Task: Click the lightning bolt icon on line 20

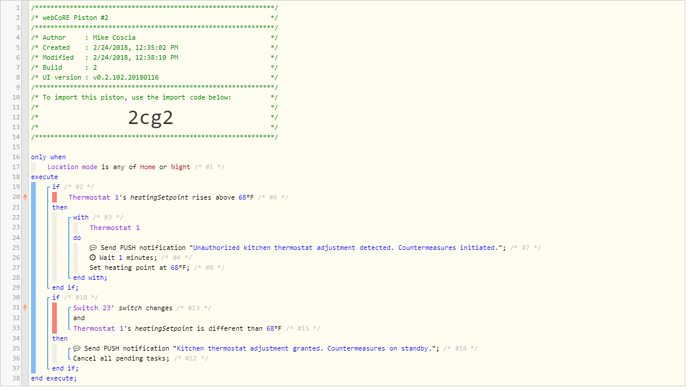Action: [25, 197]
